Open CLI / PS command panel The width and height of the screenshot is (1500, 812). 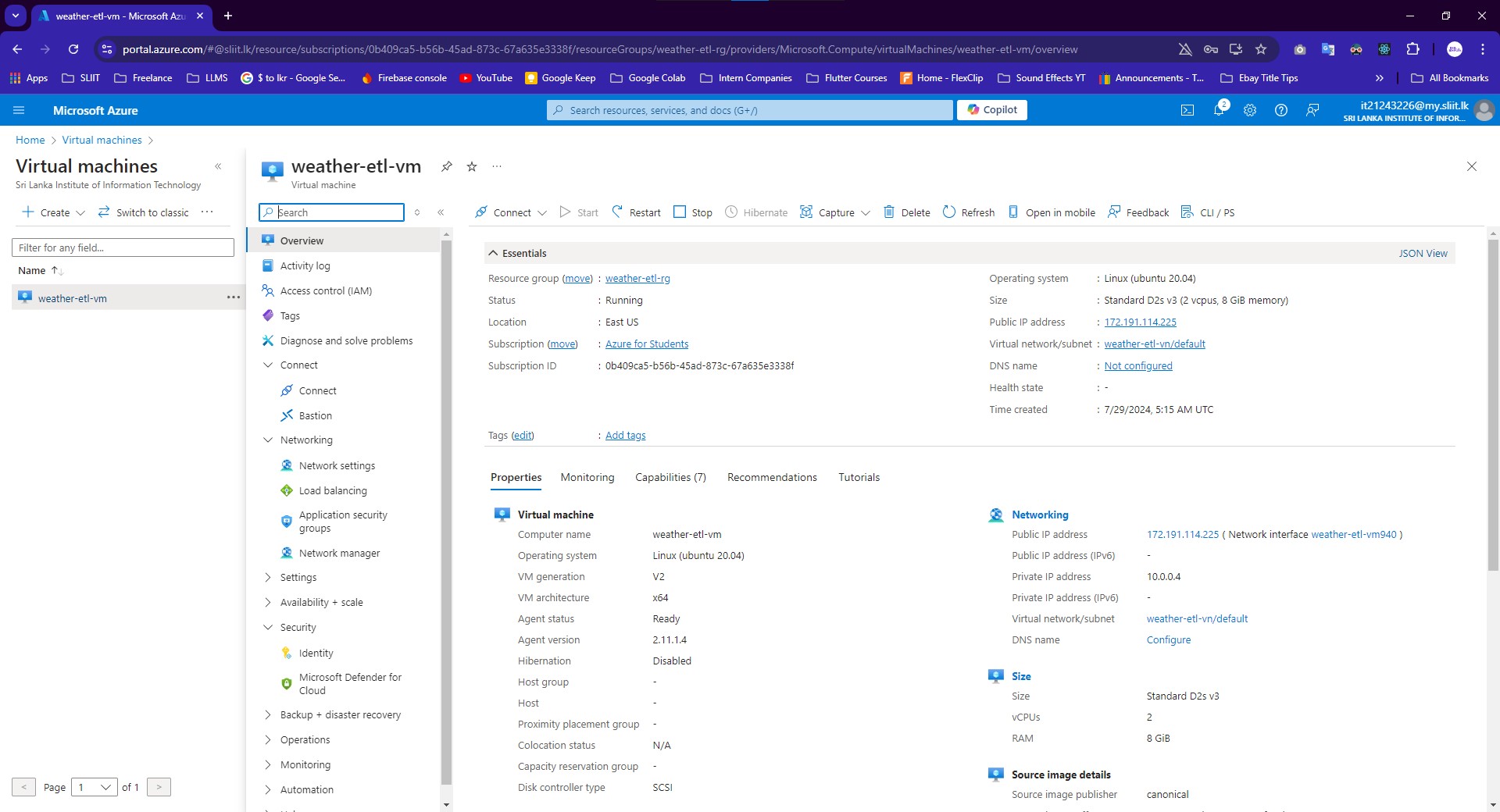point(1208,212)
